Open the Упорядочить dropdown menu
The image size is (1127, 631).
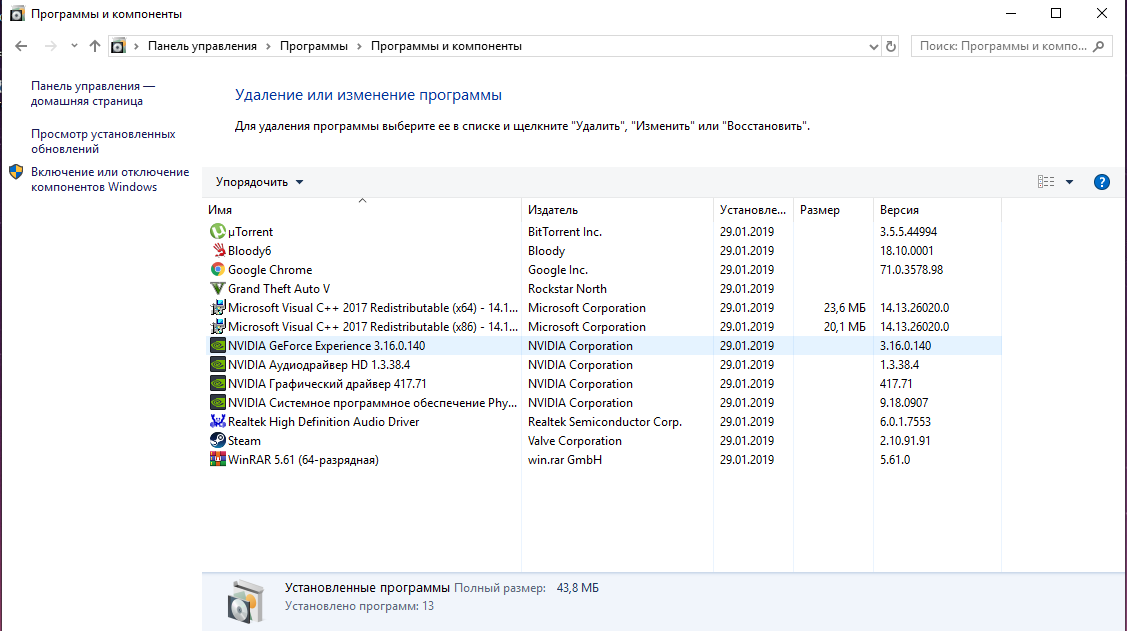coord(259,182)
